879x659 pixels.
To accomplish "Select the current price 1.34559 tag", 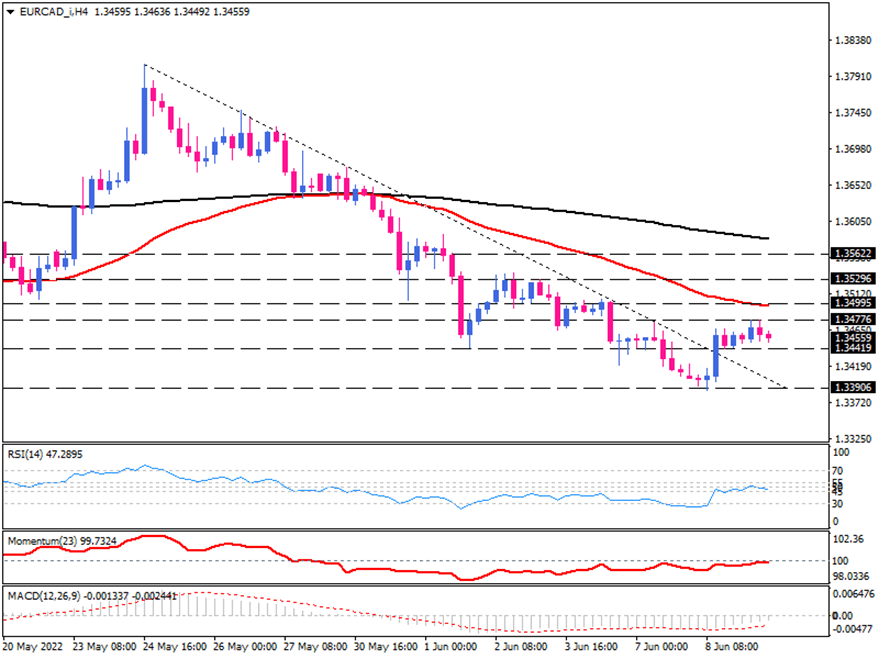I will [853, 338].
